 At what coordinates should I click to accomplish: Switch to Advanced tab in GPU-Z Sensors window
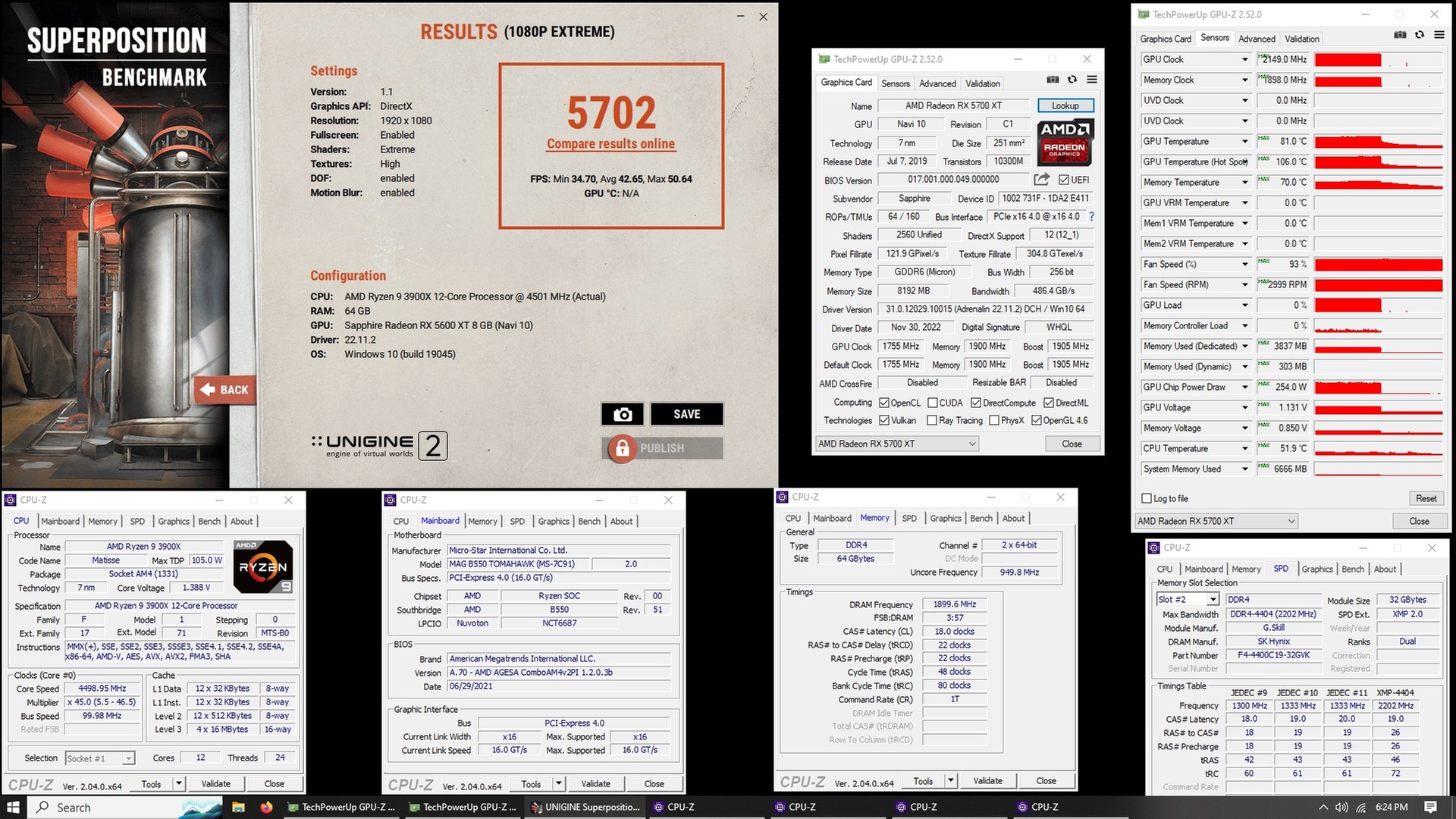coord(1257,39)
